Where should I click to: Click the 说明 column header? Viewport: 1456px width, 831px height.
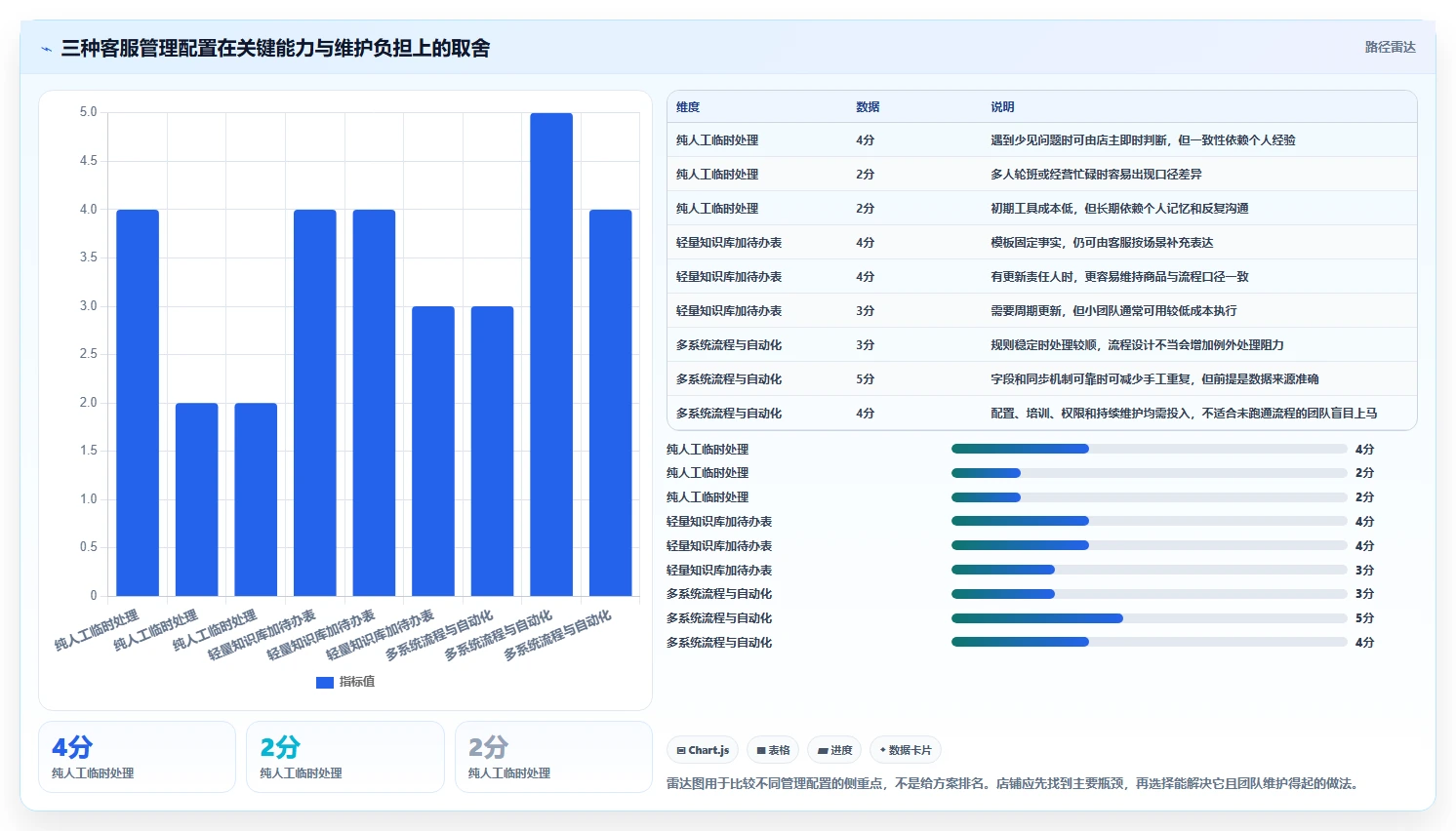(1002, 107)
